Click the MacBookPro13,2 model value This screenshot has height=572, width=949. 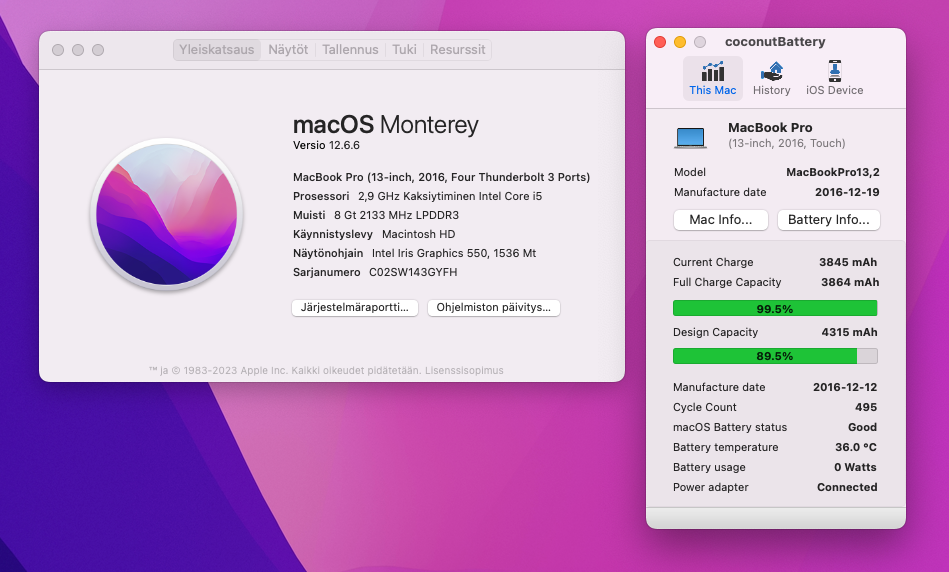[x=833, y=172]
